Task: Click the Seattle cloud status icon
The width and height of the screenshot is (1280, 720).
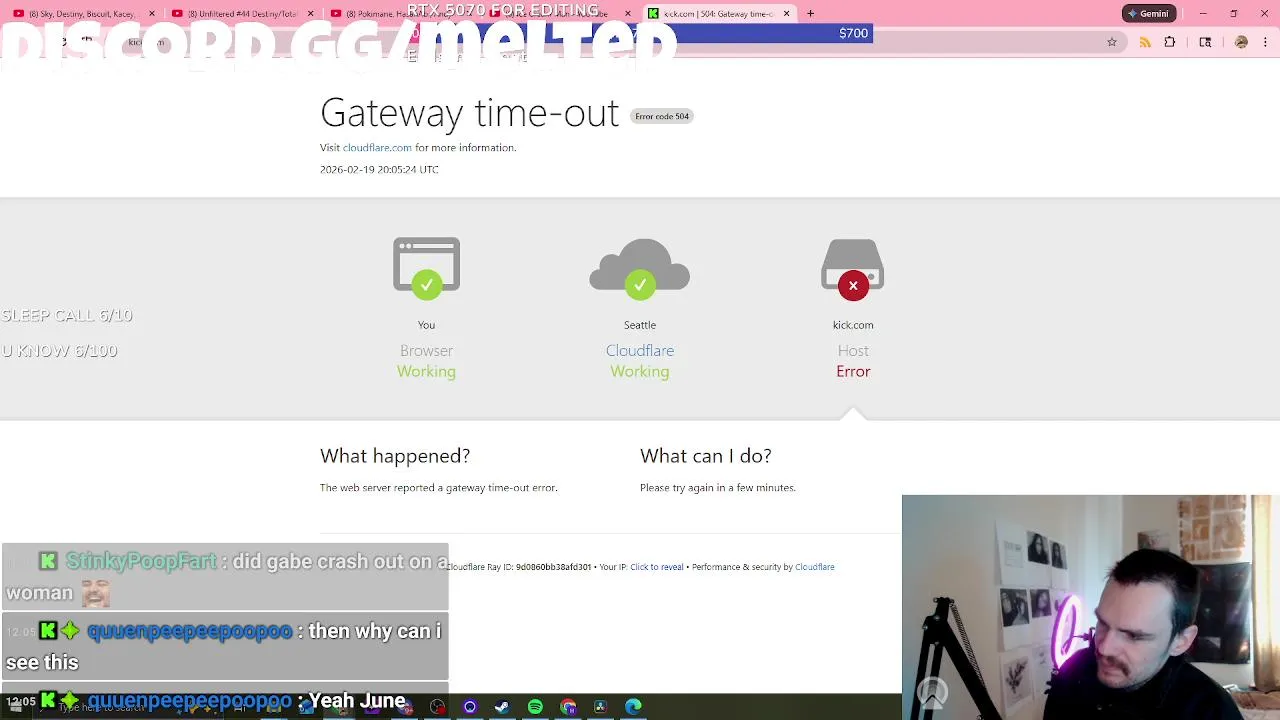Action: (640, 269)
